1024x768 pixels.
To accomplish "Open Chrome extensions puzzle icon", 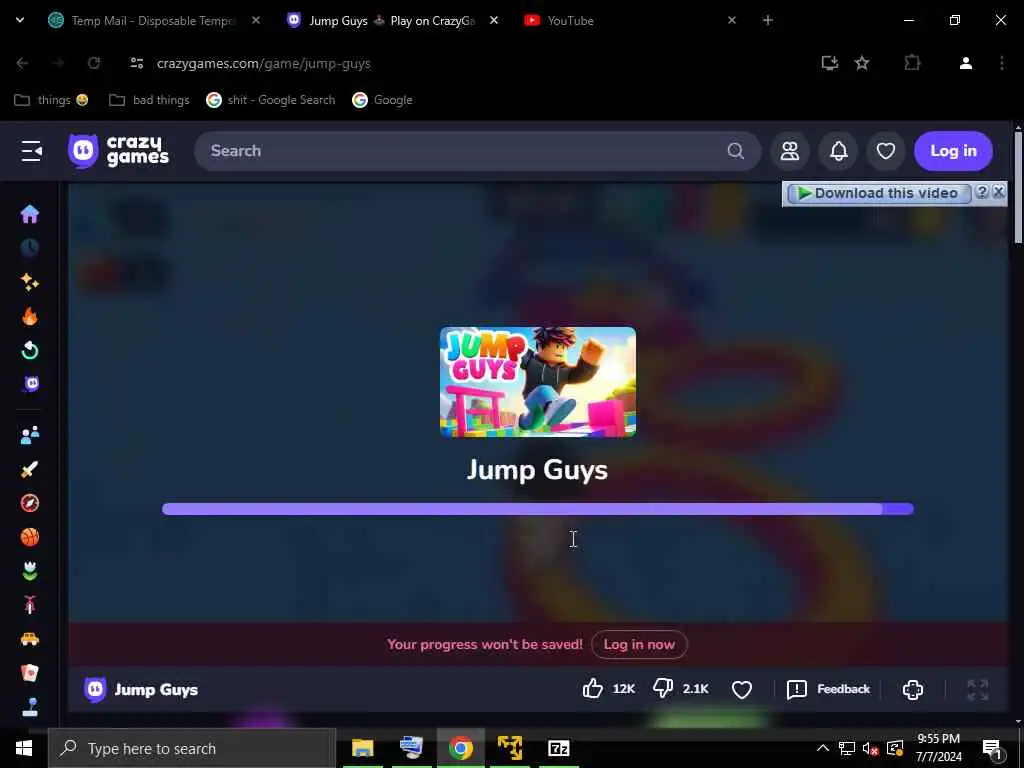I will point(912,63).
